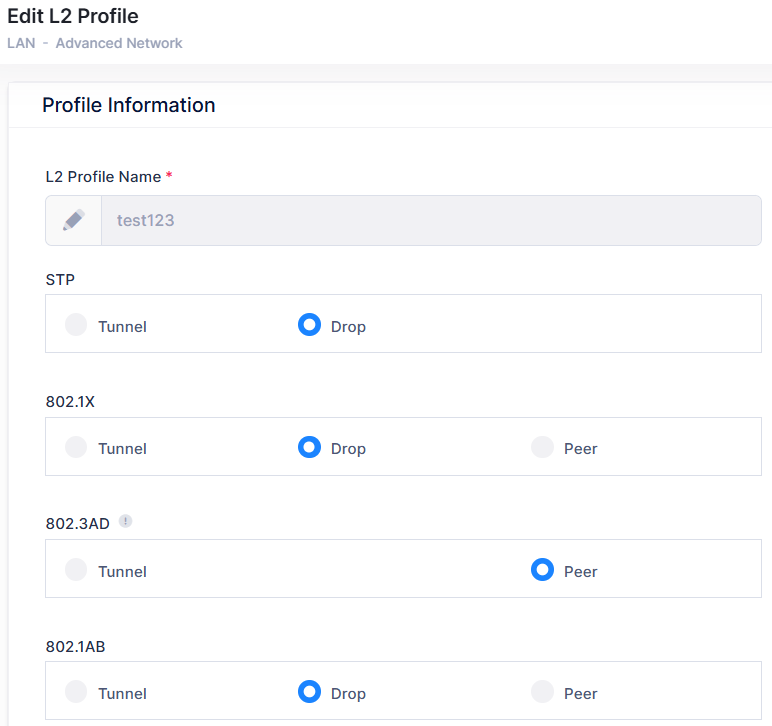772x726 pixels.
Task: Open Advanced Network breadcrumb link
Action: click(x=119, y=43)
